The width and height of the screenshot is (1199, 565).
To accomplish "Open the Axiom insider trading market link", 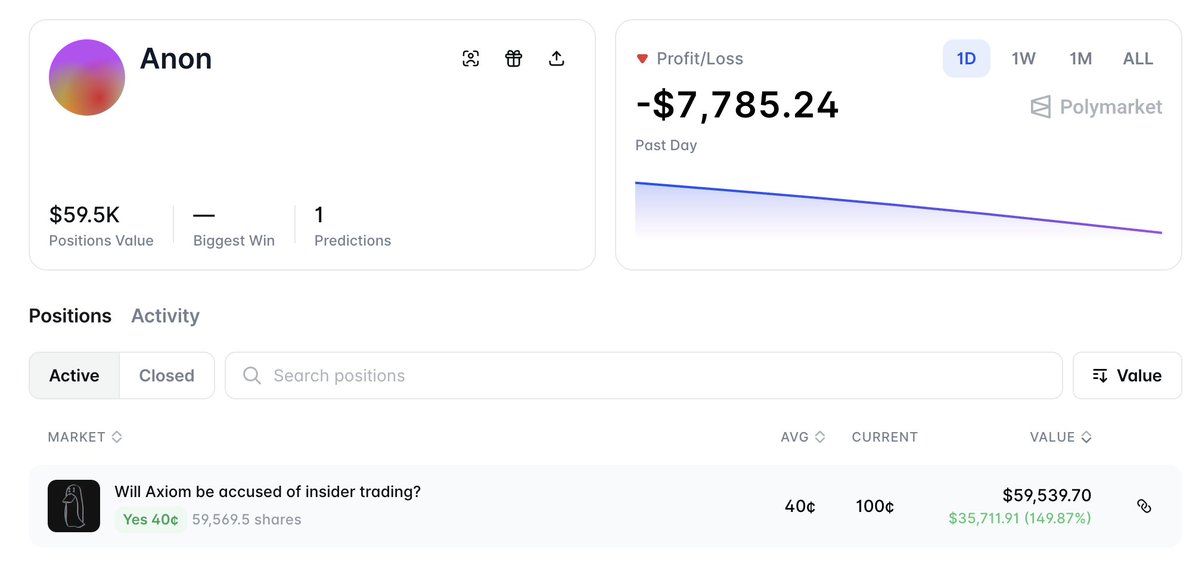I will (x=267, y=492).
